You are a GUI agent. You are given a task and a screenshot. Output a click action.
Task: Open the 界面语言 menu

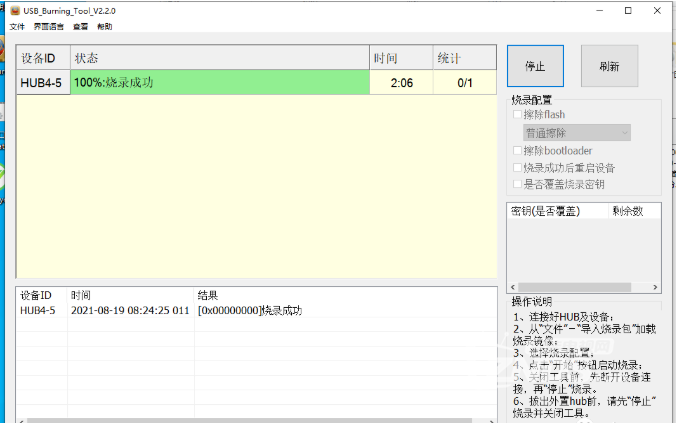click(x=49, y=26)
